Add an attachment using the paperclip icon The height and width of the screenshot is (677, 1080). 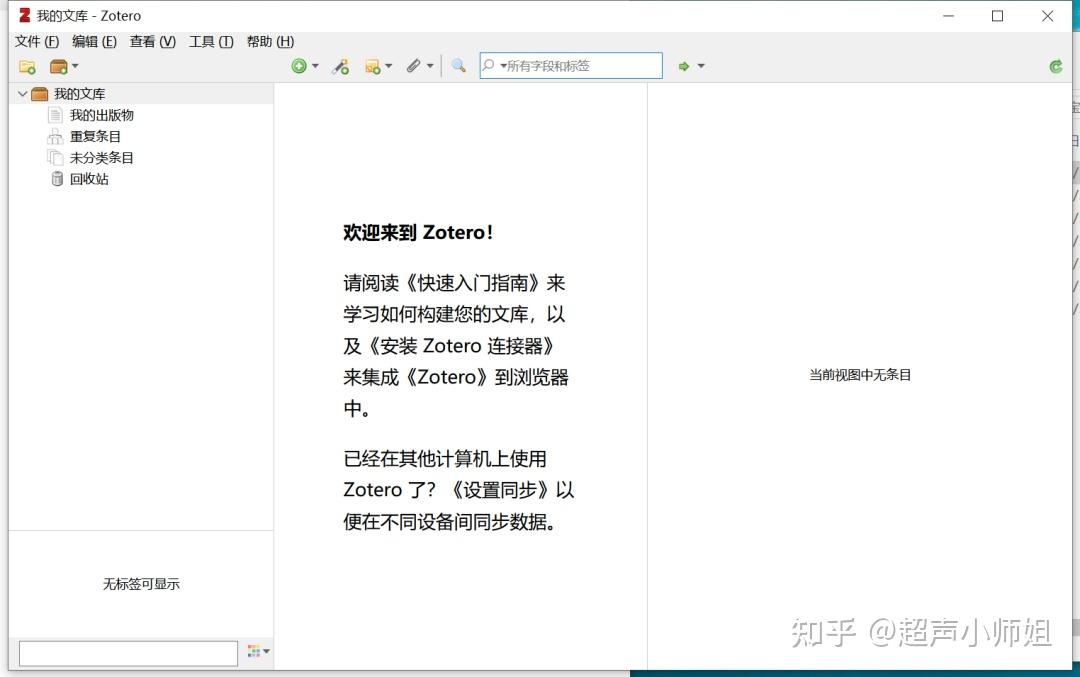pos(415,66)
